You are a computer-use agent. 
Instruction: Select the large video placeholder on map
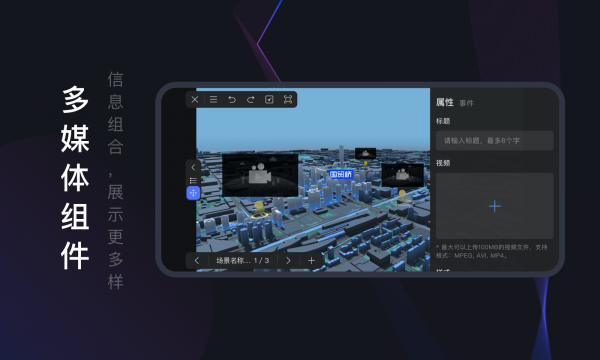click(x=260, y=175)
